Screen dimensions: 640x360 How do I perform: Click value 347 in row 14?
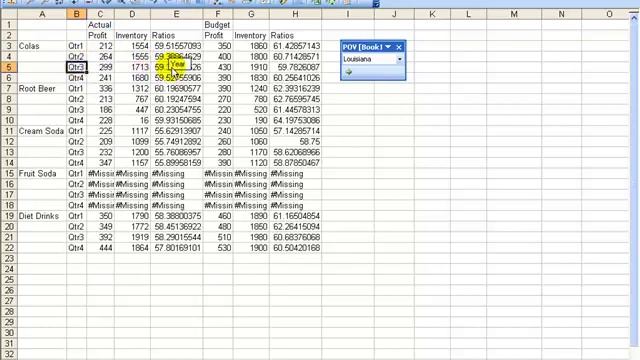point(100,163)
